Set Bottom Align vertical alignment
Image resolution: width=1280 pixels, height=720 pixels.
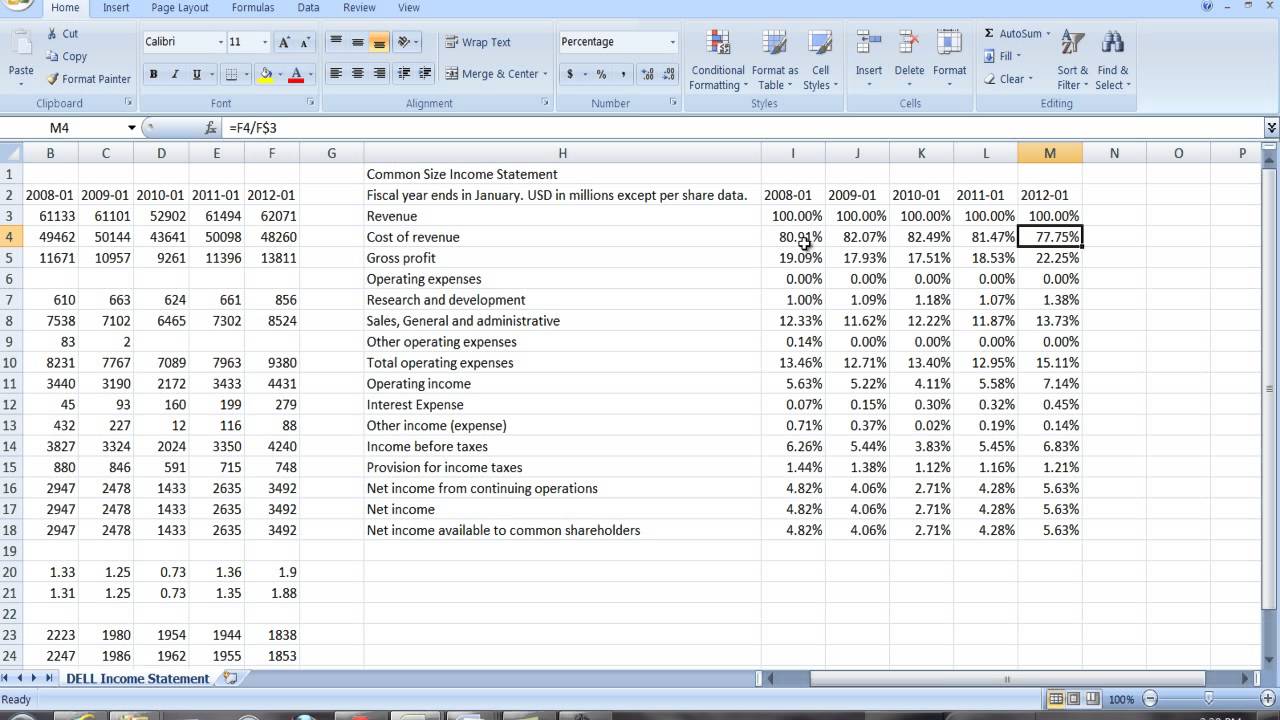coord(379,42)
